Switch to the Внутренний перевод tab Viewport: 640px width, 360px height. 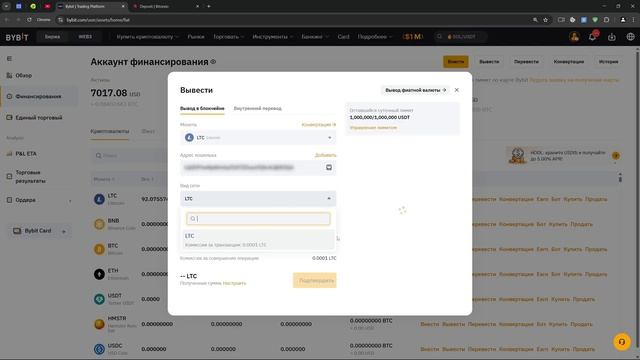(258, 109)
